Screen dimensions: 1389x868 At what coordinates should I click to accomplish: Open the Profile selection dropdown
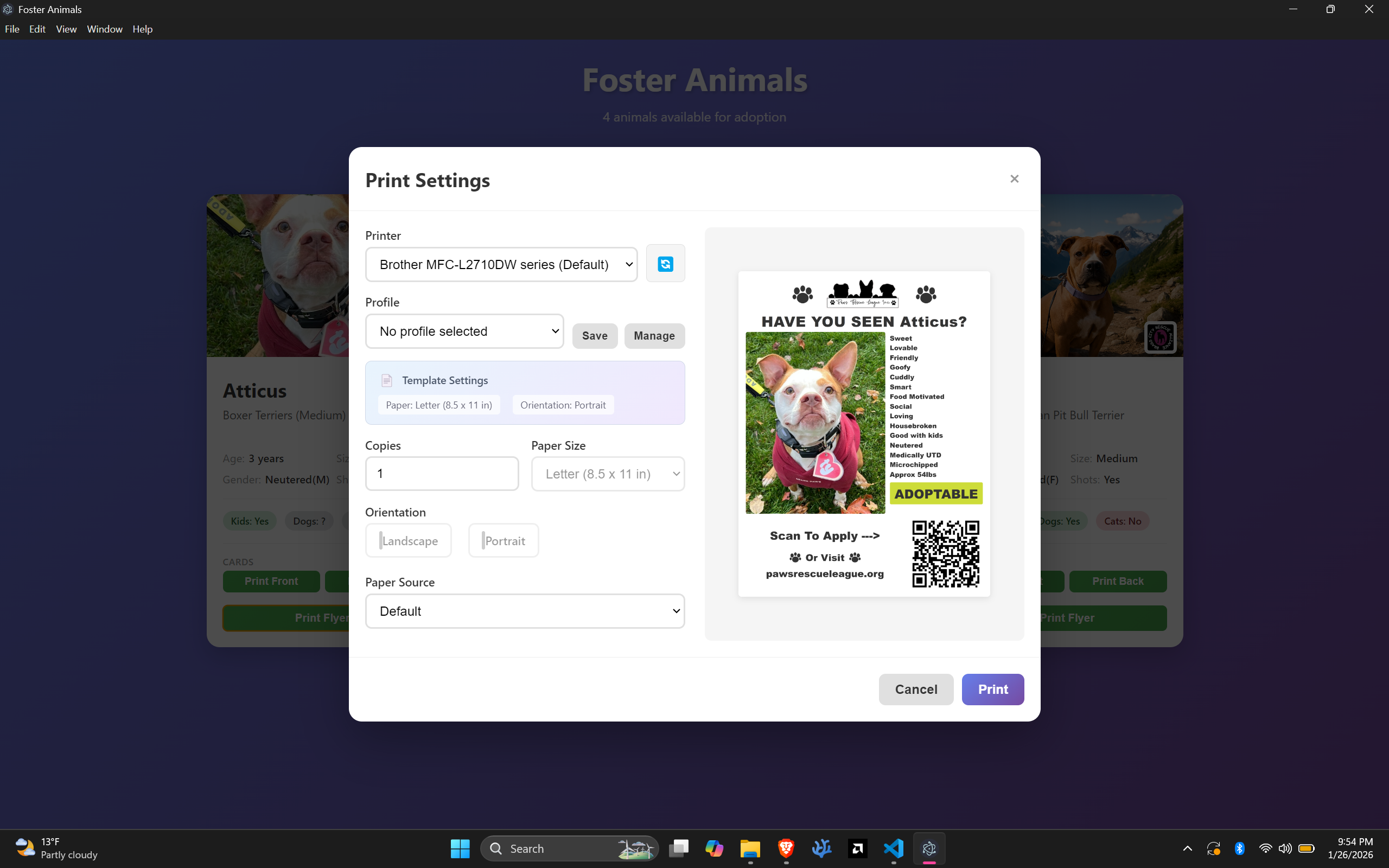click(464, 331)
